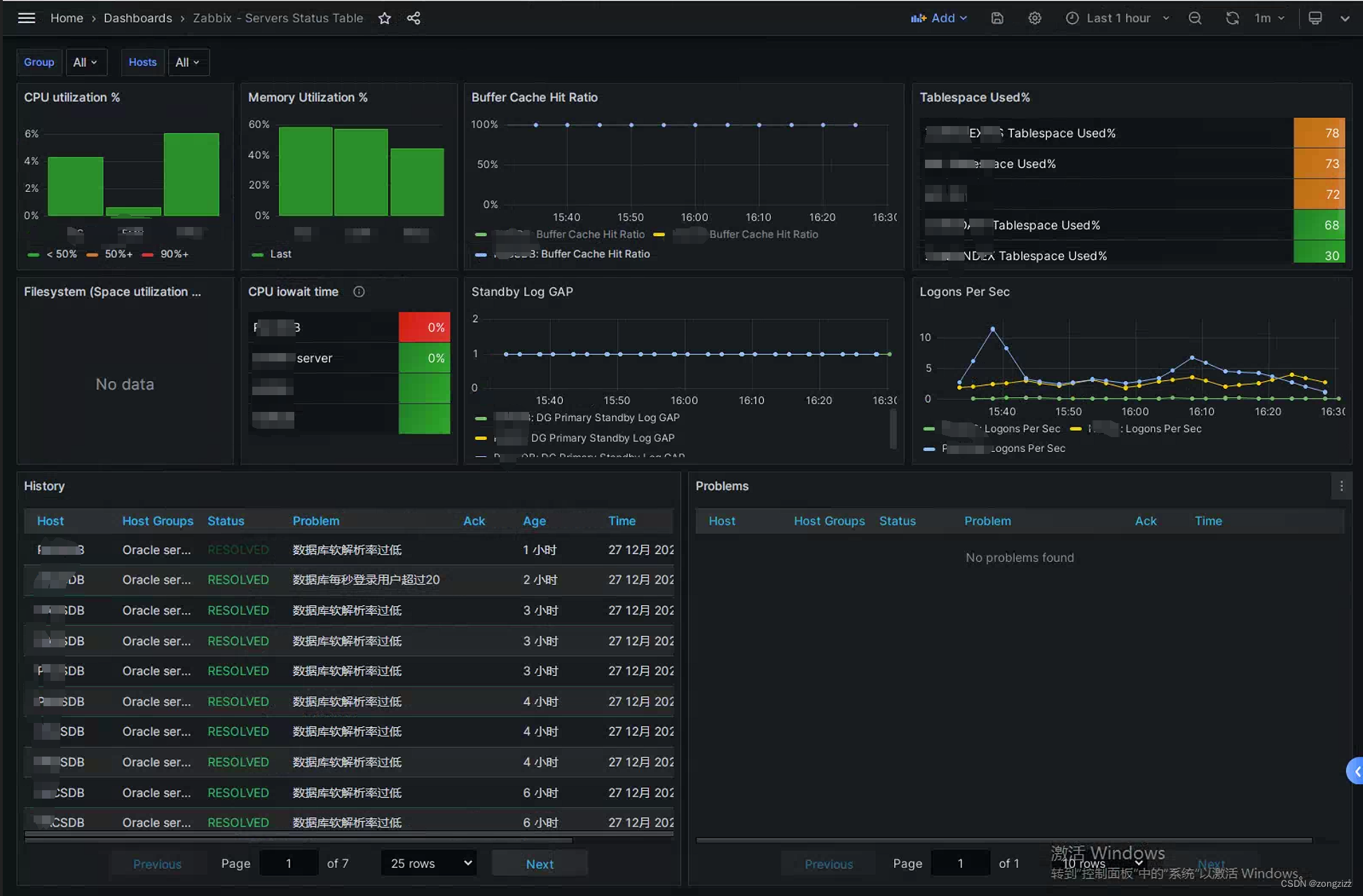The width and height of the screenshot is (1363, 896).
Task: Open CPU utilization % panel title
Action: click(72, 97)
